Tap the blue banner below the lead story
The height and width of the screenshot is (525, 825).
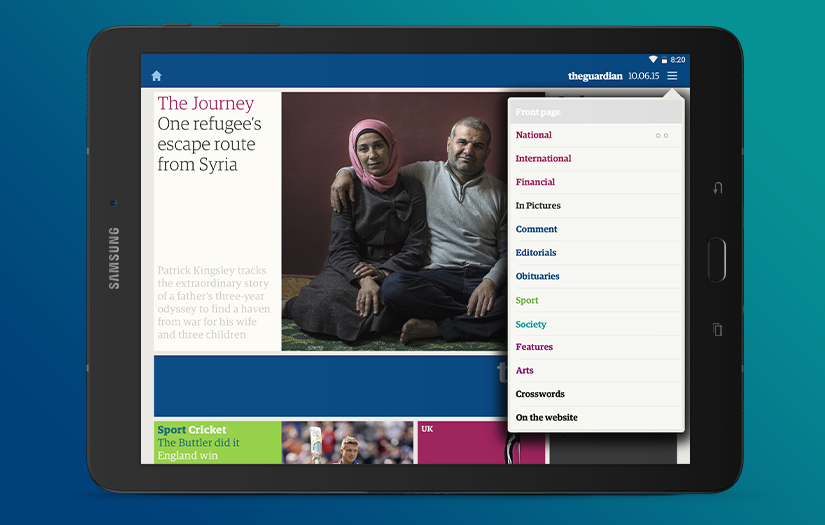pyautogui.click(x=330, y=386)
